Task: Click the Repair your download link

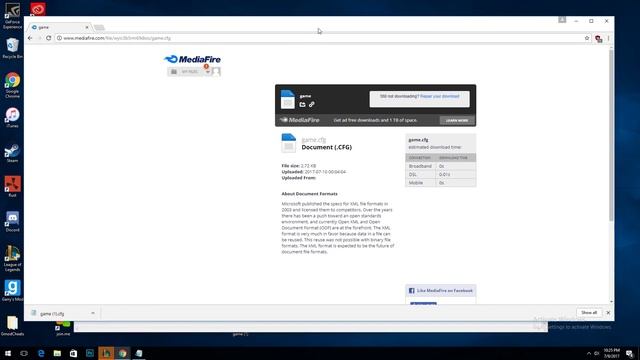Action: (x=440, y=96)
